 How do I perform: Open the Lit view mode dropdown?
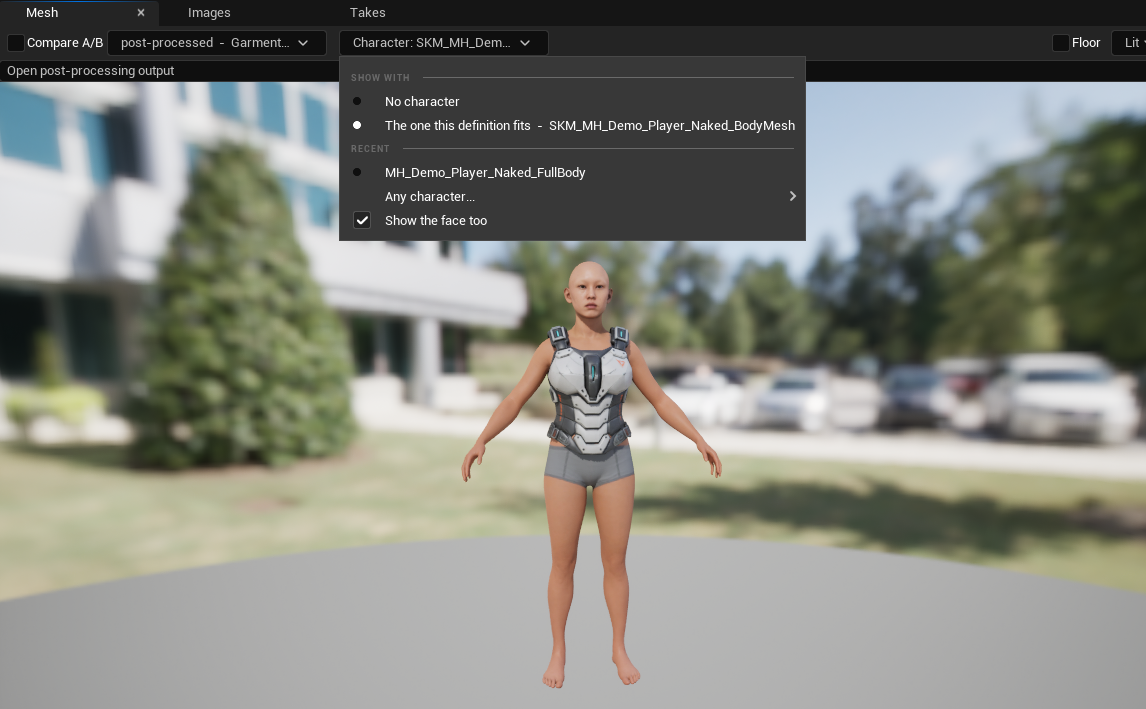[x=1129, y=42]
